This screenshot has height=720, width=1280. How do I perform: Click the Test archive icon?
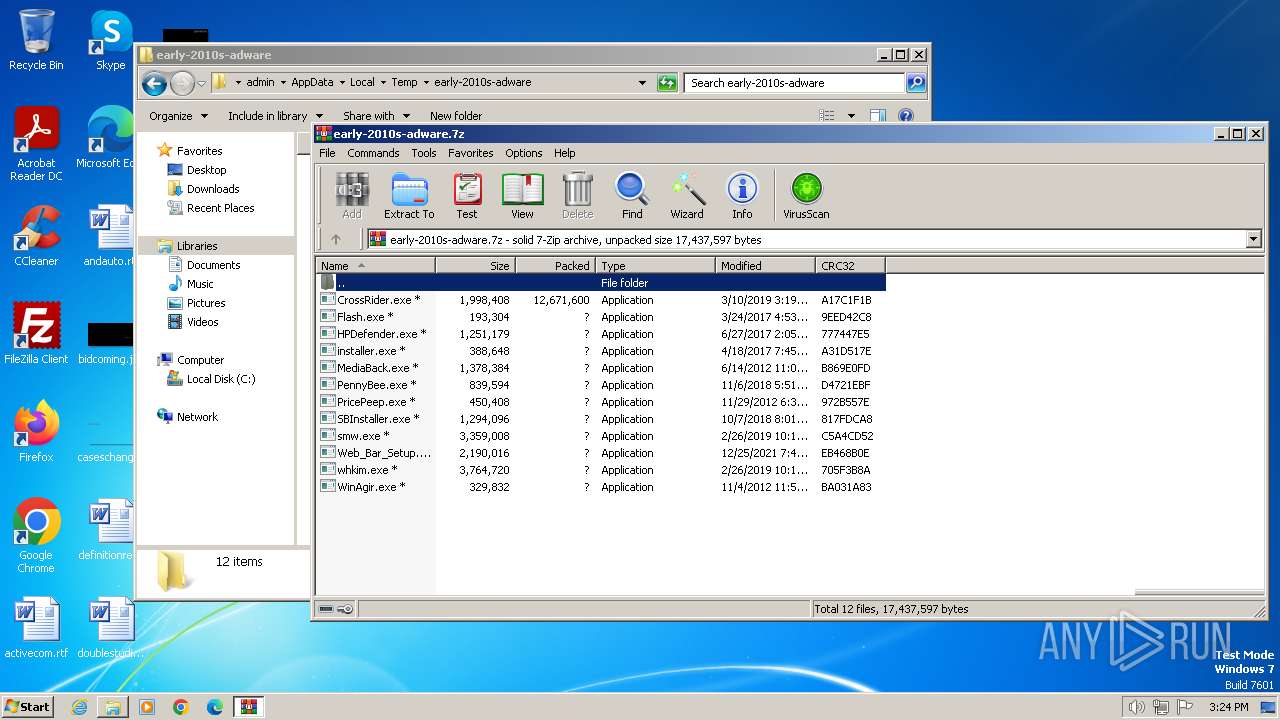point(467,195)
